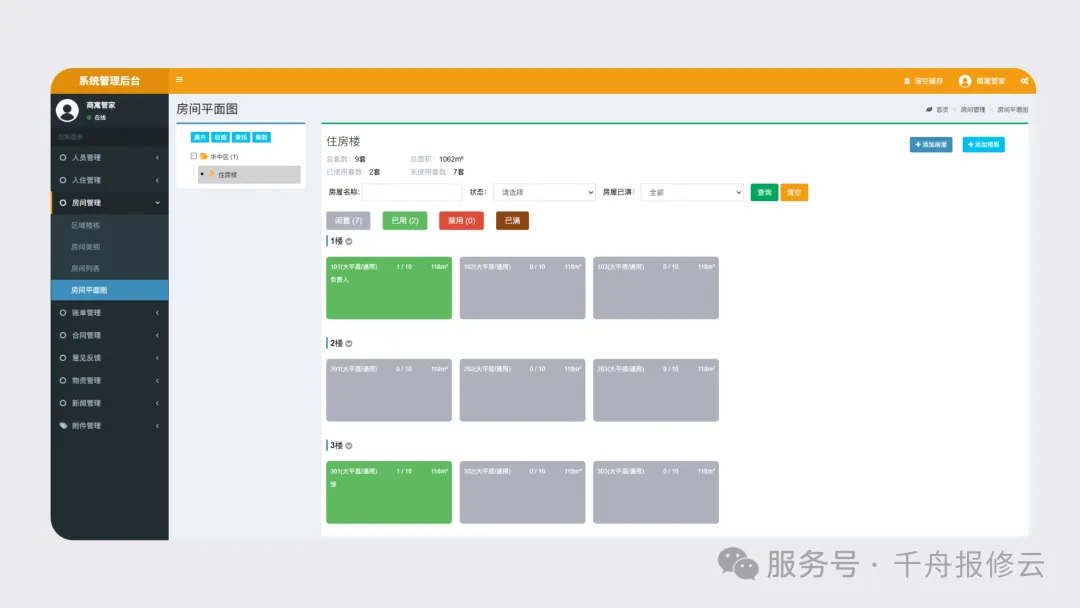
Task: Click the 房屋名称 text input field
Action: [x=412, y=192]
